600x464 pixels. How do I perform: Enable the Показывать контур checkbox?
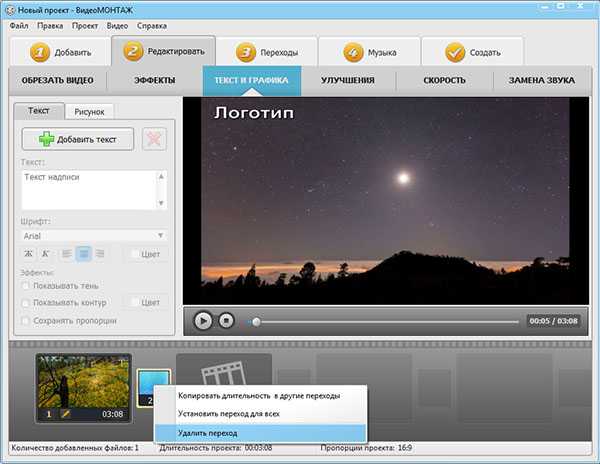(26, 302)
